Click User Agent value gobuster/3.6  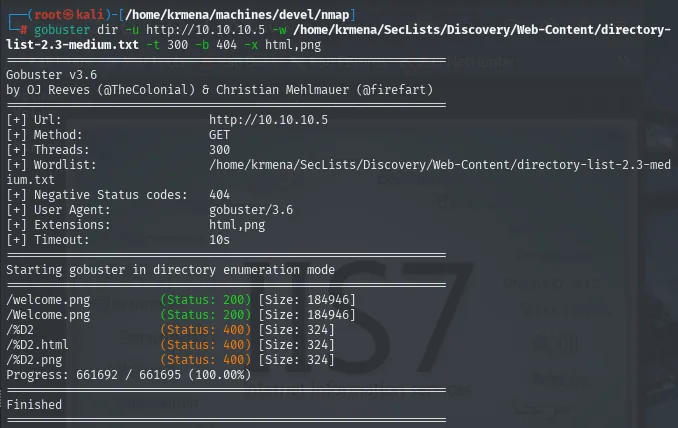pos(251,210)
